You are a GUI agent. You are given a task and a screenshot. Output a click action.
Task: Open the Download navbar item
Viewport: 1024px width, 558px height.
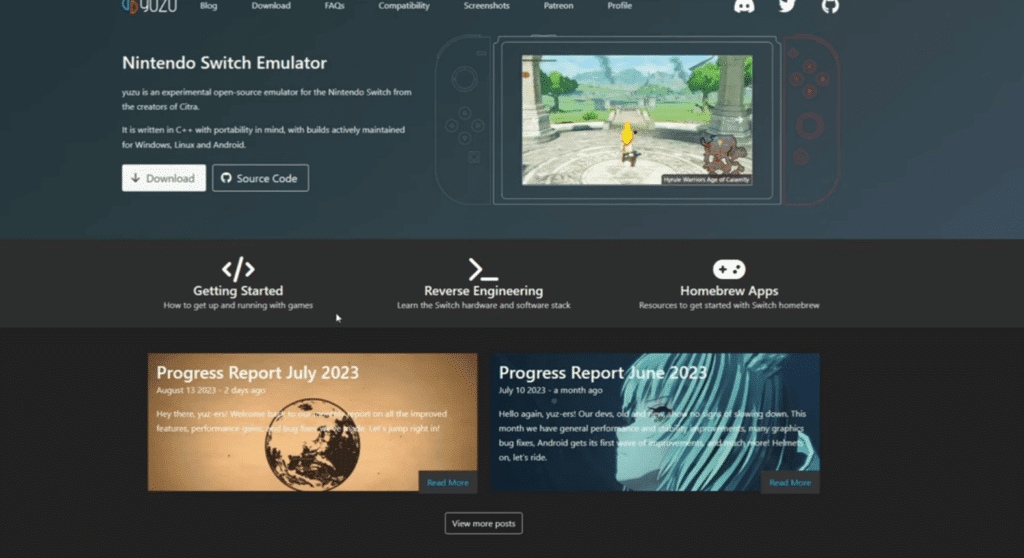pyautogui.click(x=271, y=6)
